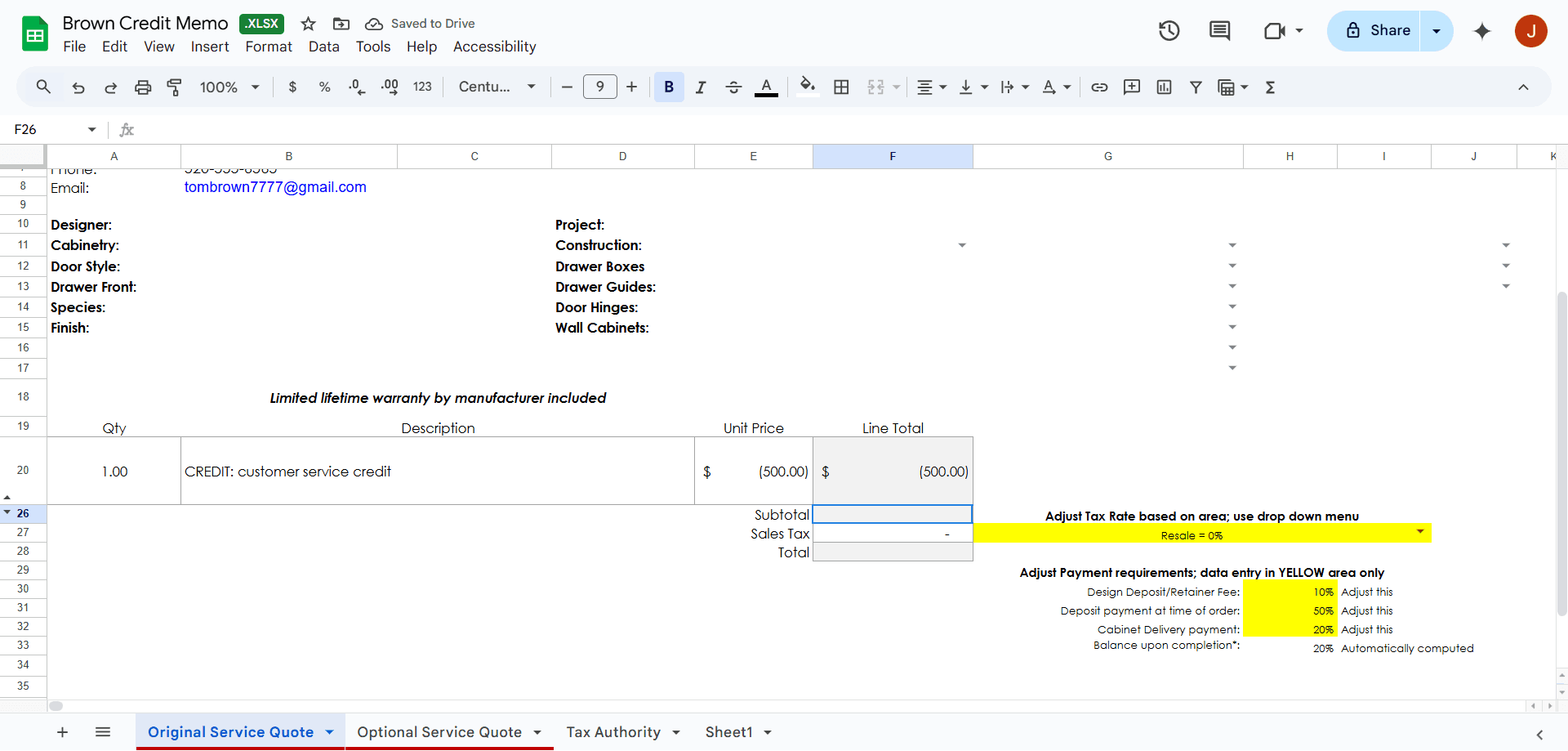Open the Docs home Sheets logo
Image resolution: width=1568 pixels, height=751 pixels.
click(x=34, y=34)
